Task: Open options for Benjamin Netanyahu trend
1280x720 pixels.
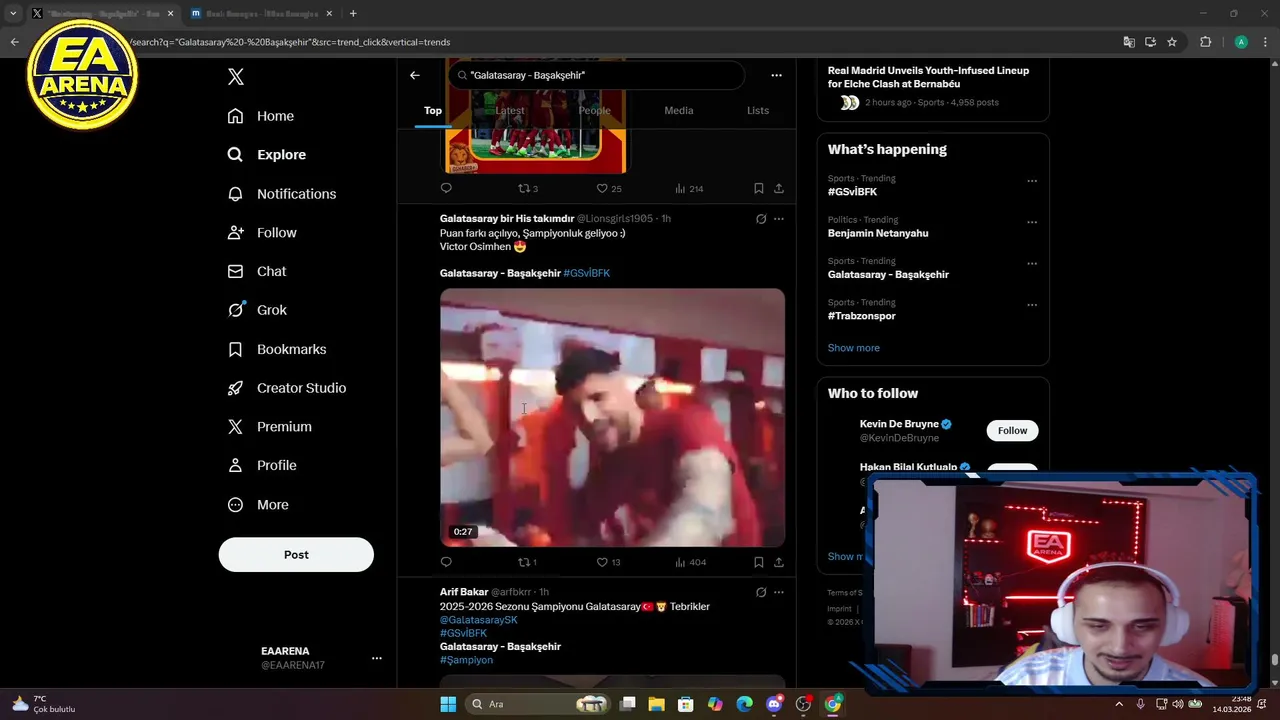Action: (x=1032, y=222)
